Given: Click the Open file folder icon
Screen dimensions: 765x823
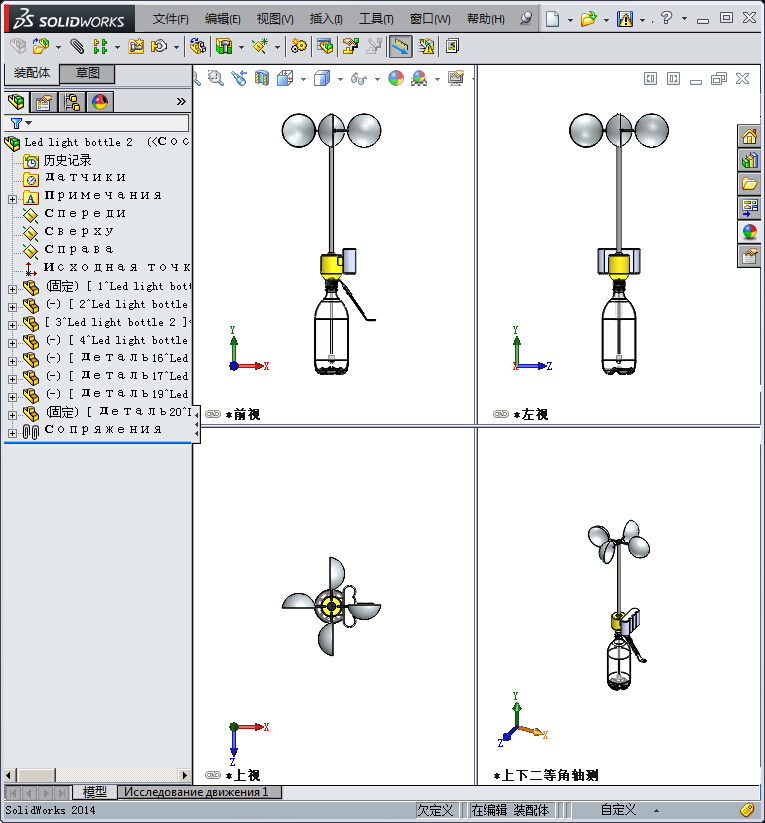Looking at the screenshot, I should (x=589, y=19).
